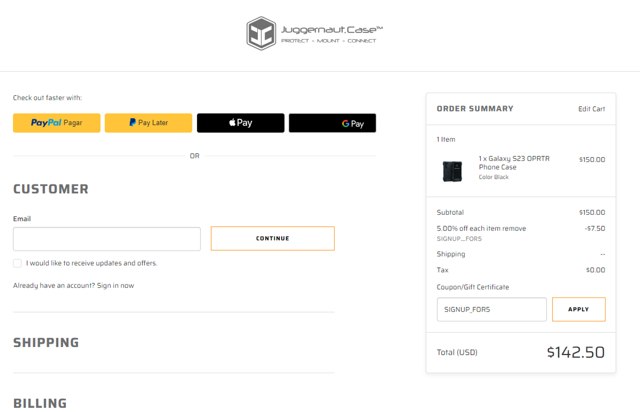Check out with Google Pay
The image size is (640, 412).
(x=332, y=123)
